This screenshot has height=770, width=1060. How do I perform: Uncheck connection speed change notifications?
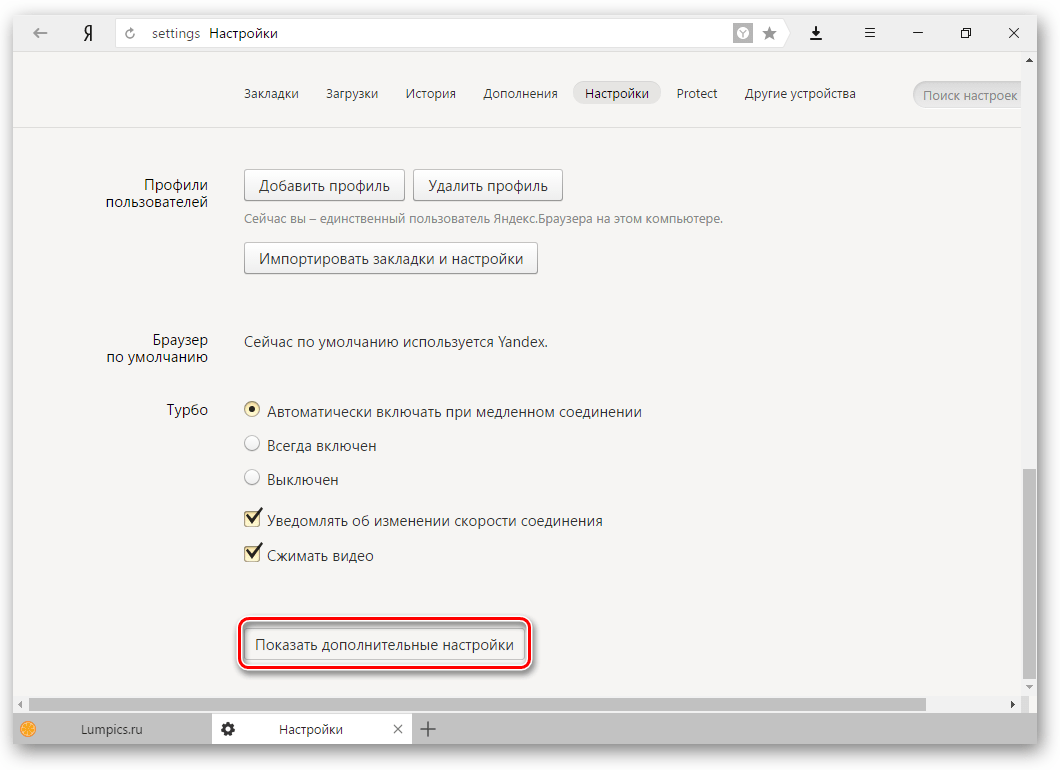(253, 519)
